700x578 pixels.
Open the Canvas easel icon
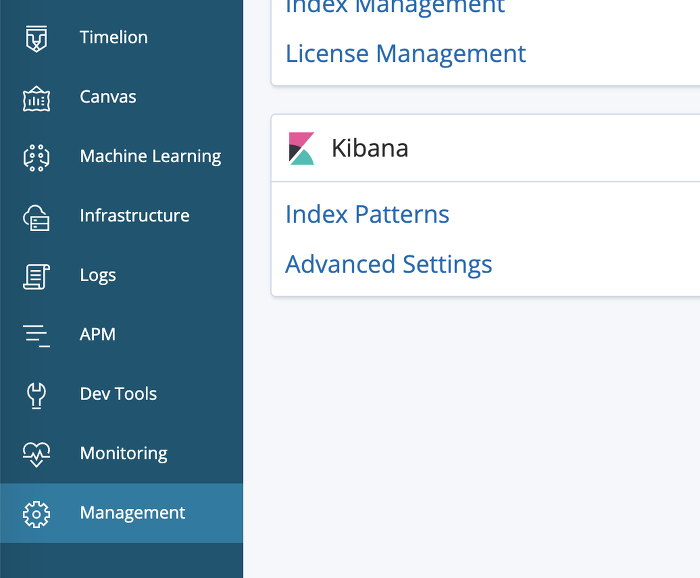coord(36,99)
